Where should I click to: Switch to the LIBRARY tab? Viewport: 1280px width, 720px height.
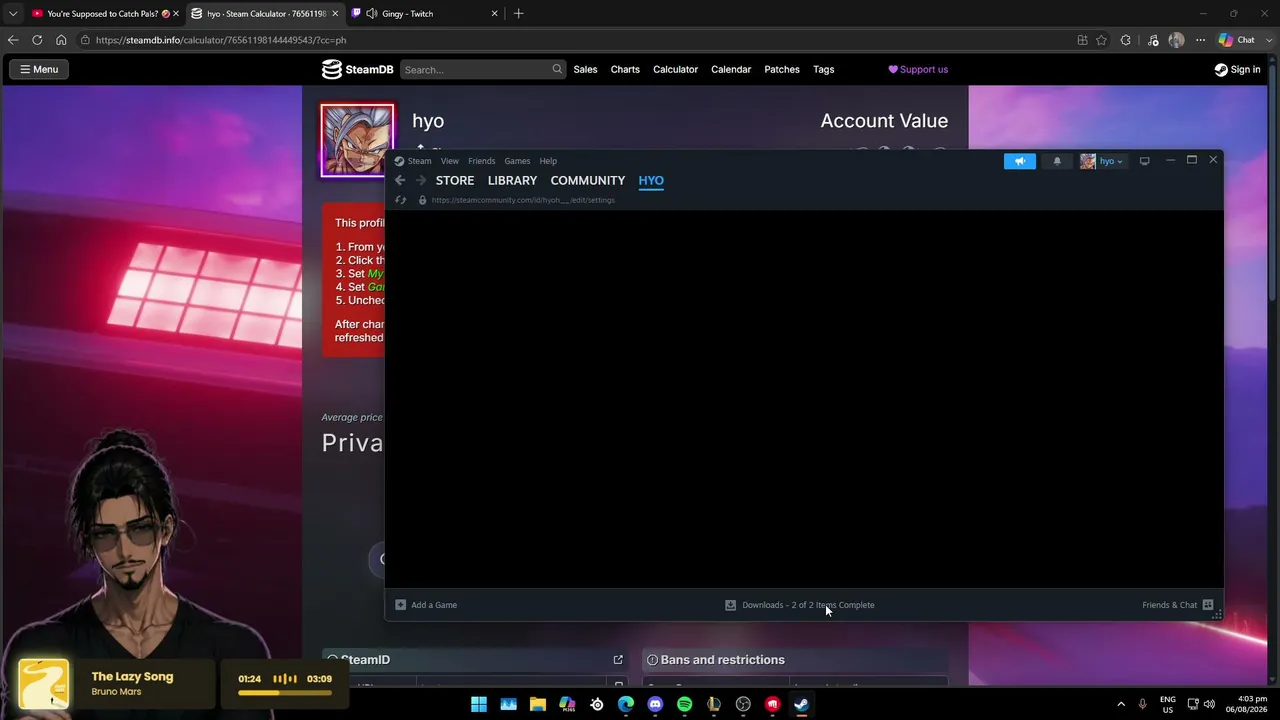[512, 180]
